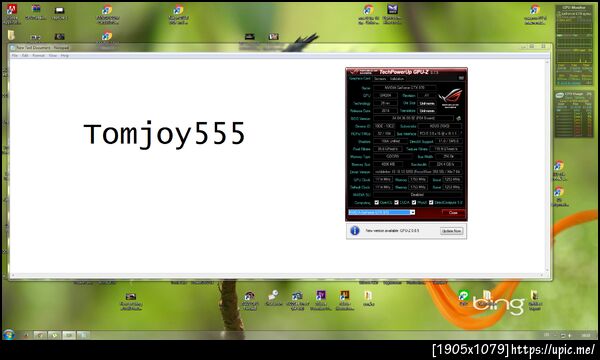The height and width of the screenshot is (360, 600).
Task: Toggle the CUDA checkbox in GPU-Z
Action: (x=396, y=202)
